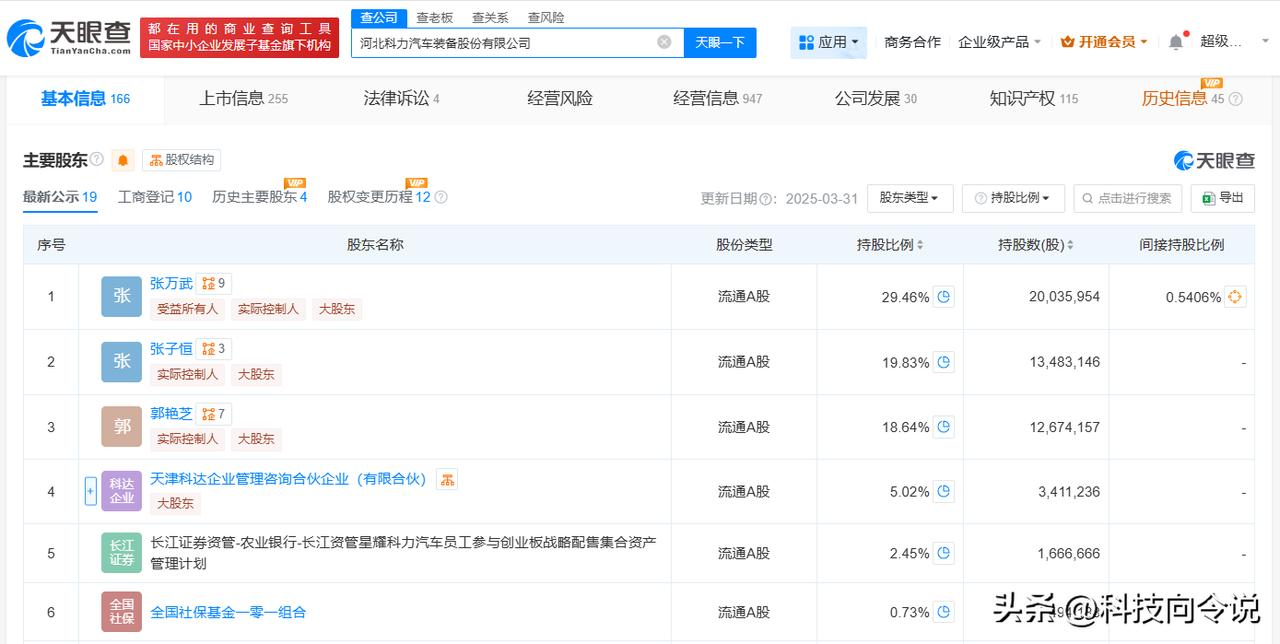Open the 经营信息 tab

point(717,98)
